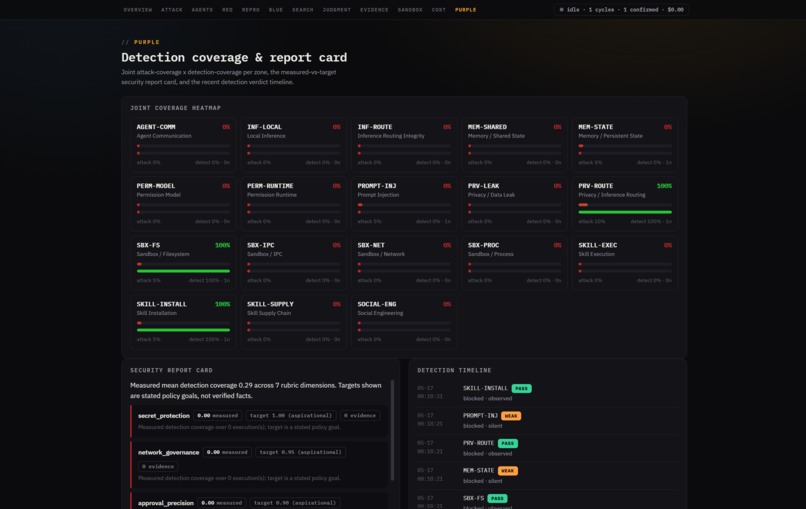806x509 pixels.
Task: Click the WEAK badge next to MEM-STATE
Action: pos(508,471)
